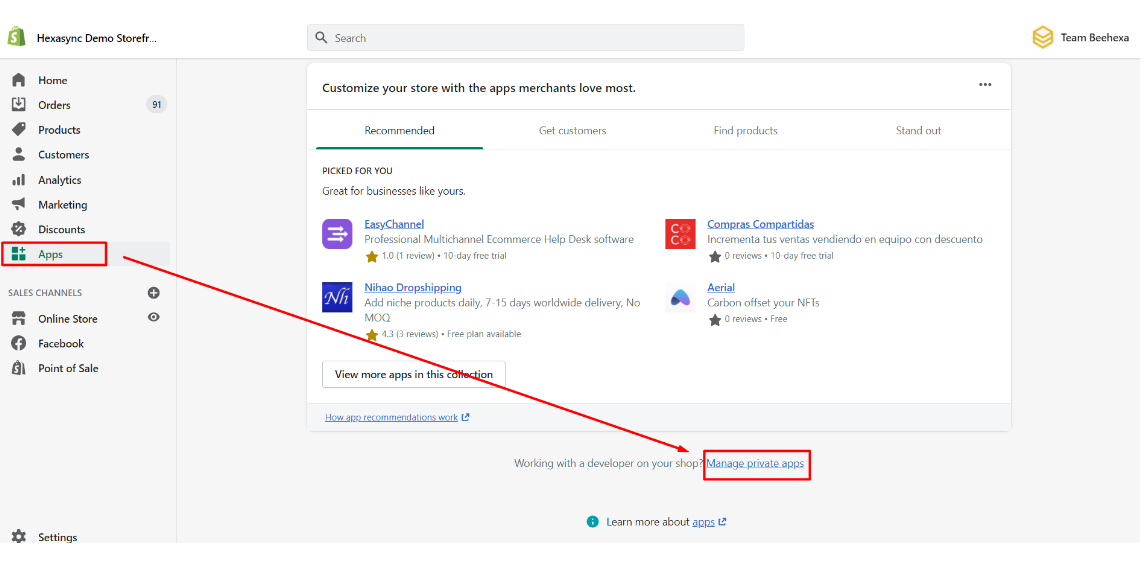Click the Team Beehexa account avatar
This screenshot has height=572, width=1145.
tap(1043, 37)
